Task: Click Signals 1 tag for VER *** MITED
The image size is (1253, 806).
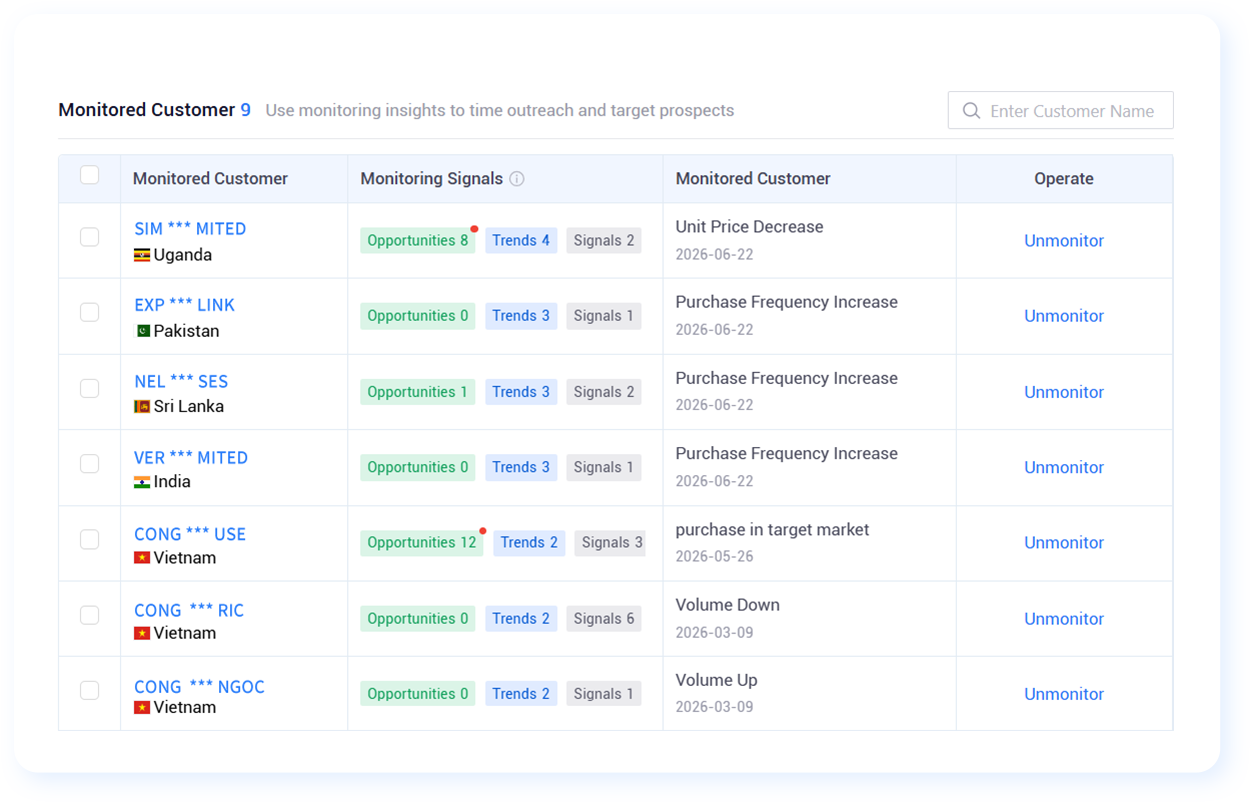Action: [x=604, y=467]
